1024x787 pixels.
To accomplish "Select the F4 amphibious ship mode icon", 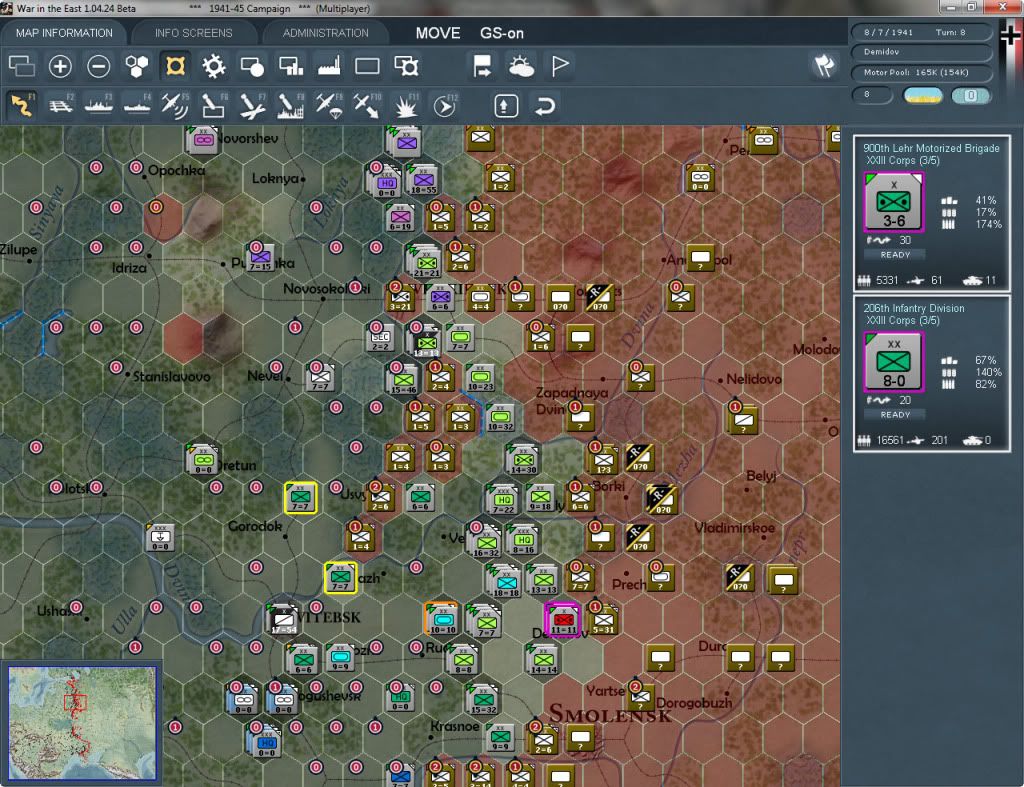I will [x=137, y=105].
